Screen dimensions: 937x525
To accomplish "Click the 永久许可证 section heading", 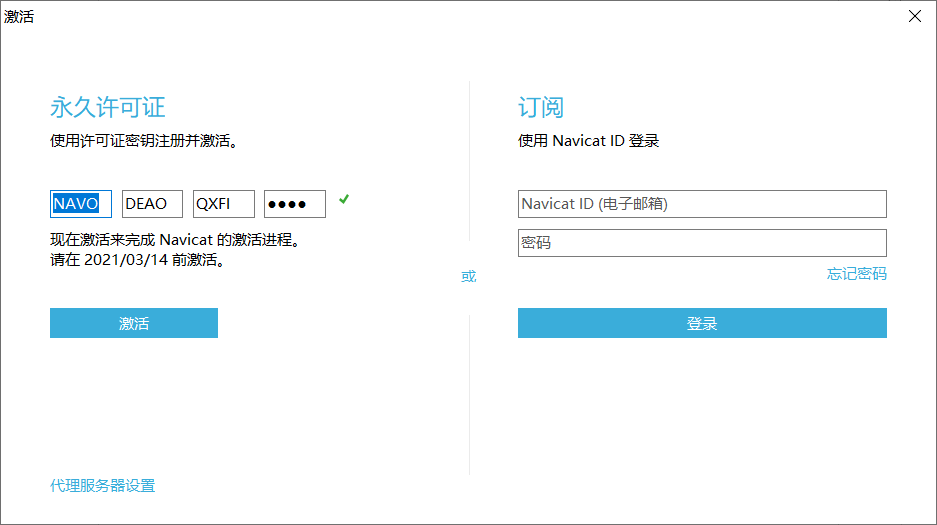I will [107, 108].
